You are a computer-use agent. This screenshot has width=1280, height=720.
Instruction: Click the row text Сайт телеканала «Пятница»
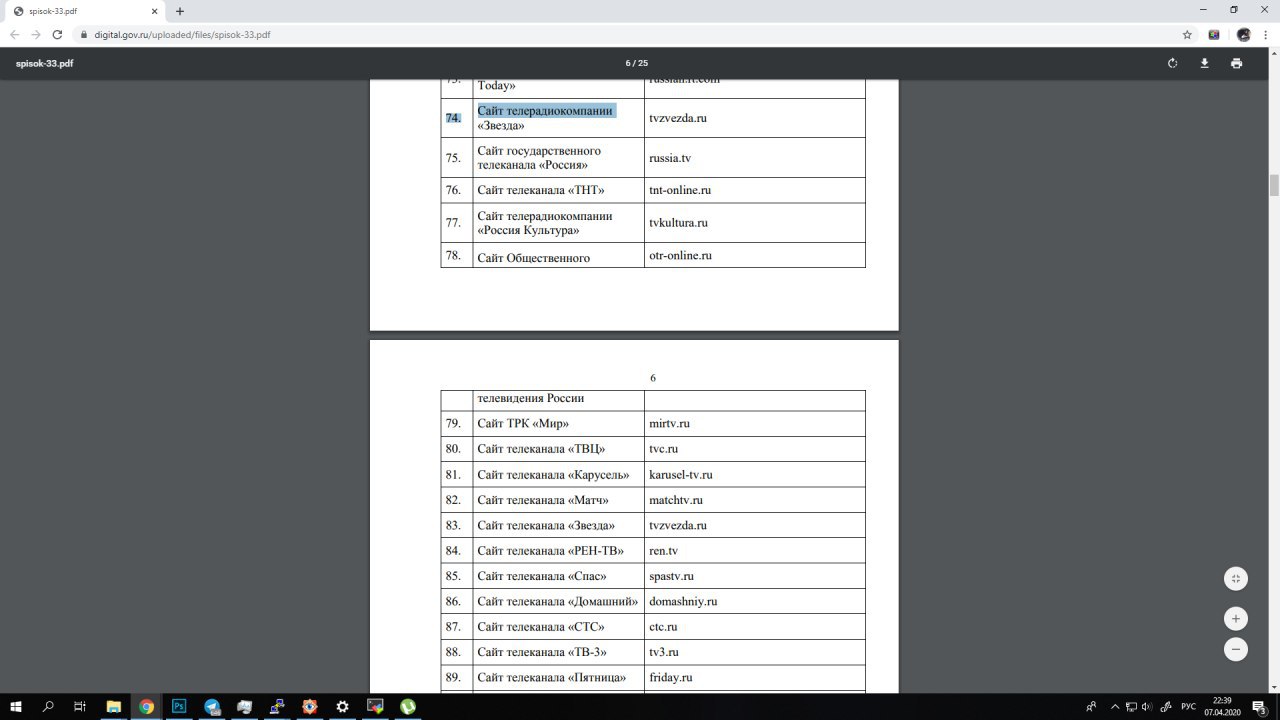(552, 678)
